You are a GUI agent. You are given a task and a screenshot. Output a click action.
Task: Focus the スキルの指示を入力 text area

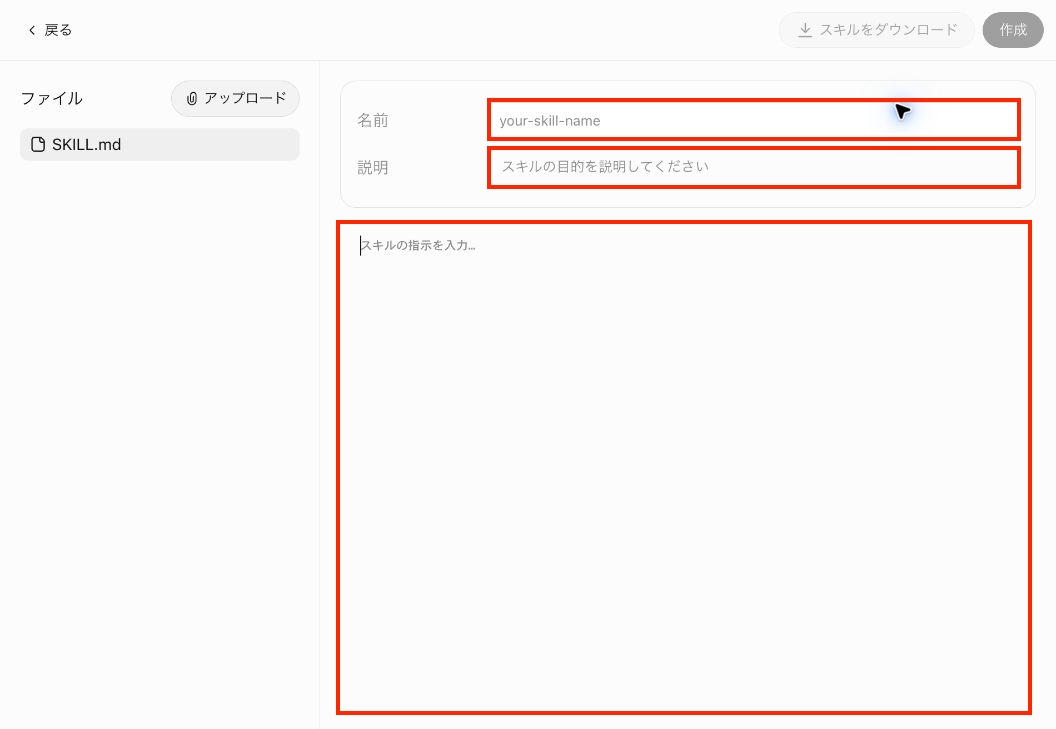tap(684, 467)
